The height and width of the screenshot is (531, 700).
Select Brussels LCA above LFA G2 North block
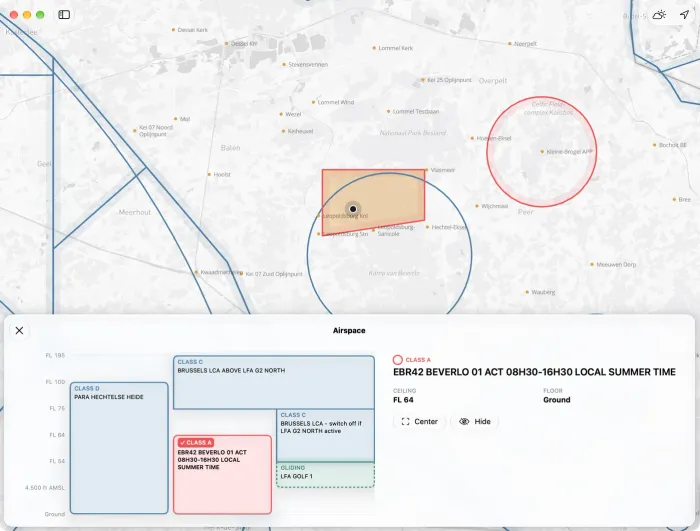point(274,382)
